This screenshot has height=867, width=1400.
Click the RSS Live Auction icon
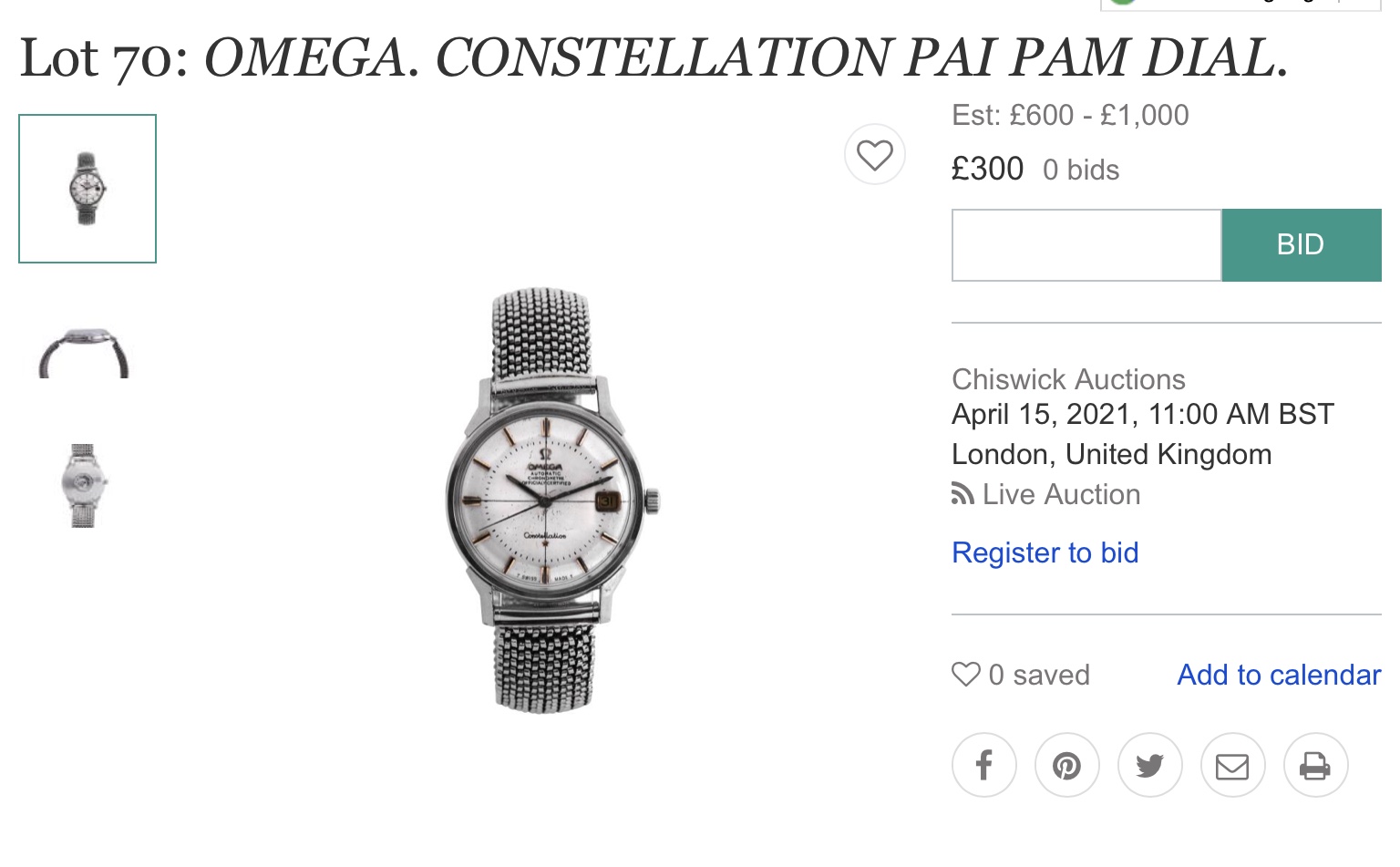962,494
